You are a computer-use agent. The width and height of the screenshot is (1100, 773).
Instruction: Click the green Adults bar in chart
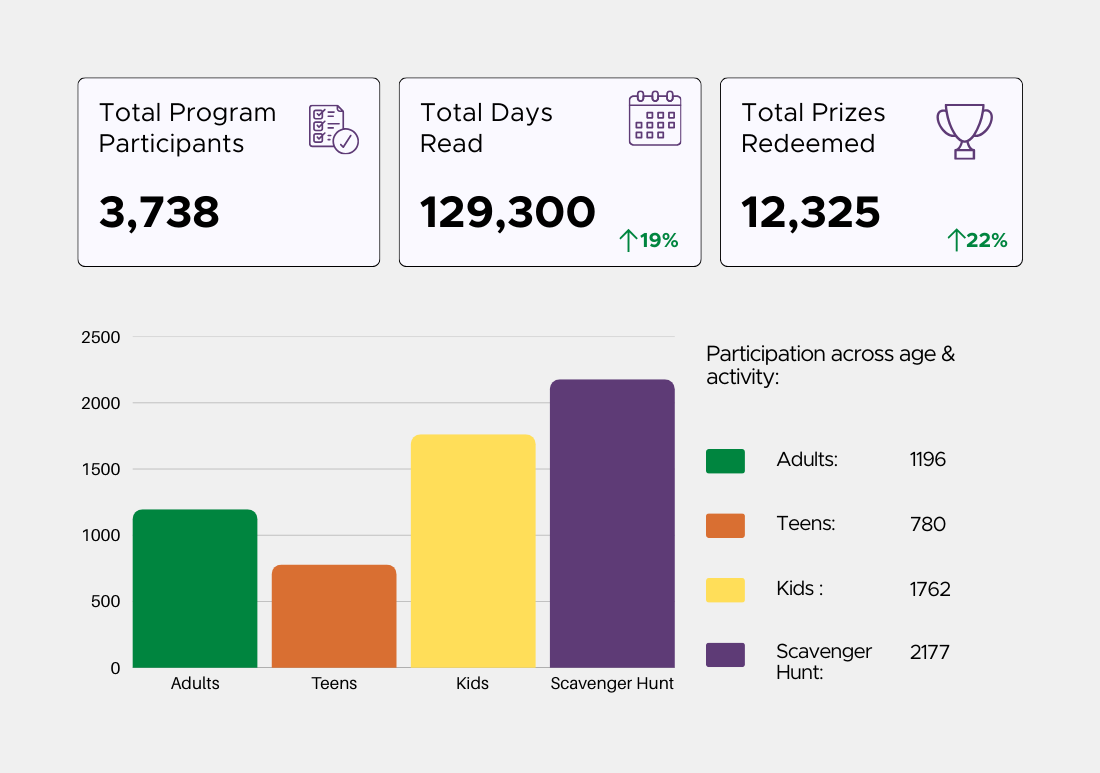[195, 589]
